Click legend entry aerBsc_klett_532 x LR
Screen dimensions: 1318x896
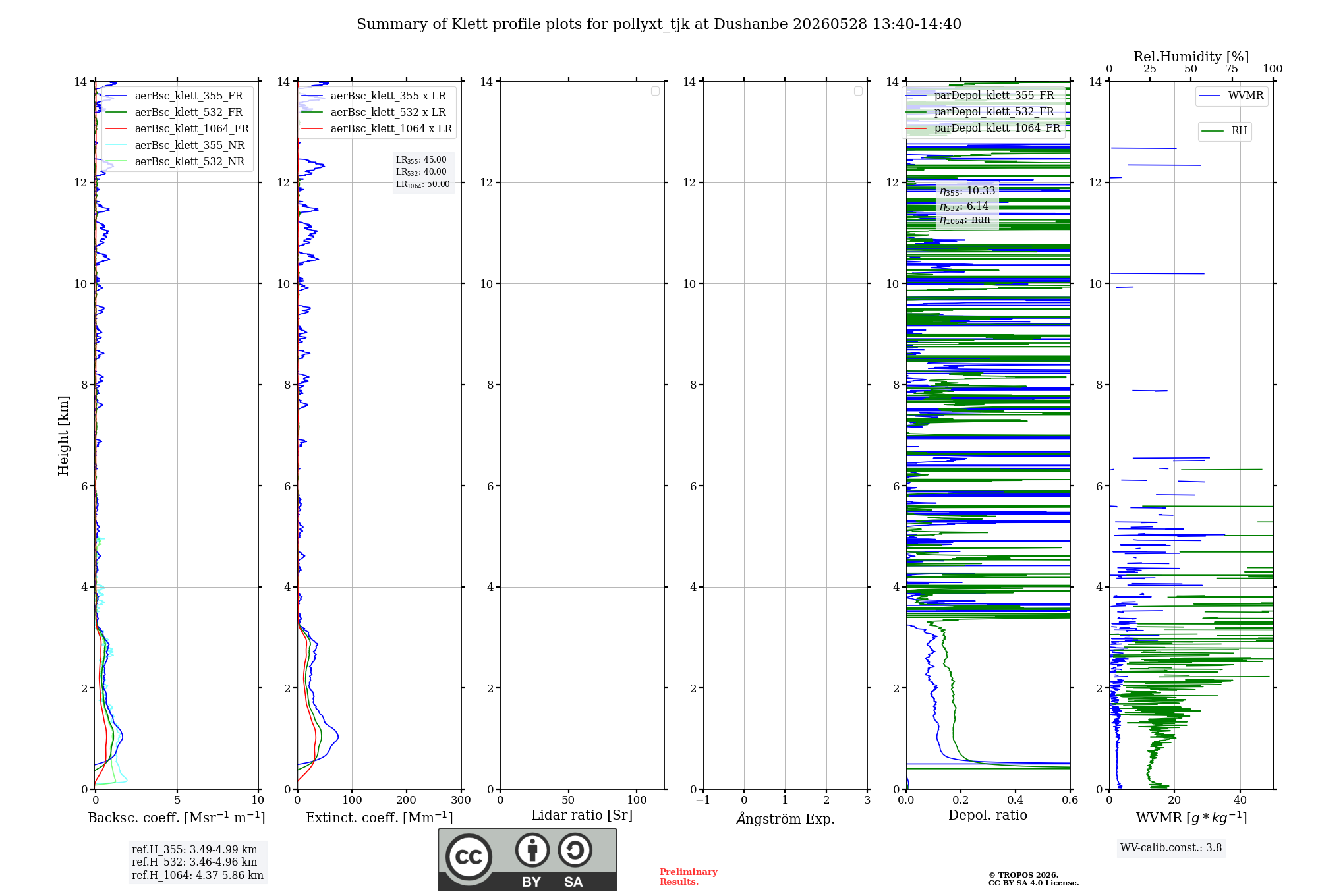point(374,112)
